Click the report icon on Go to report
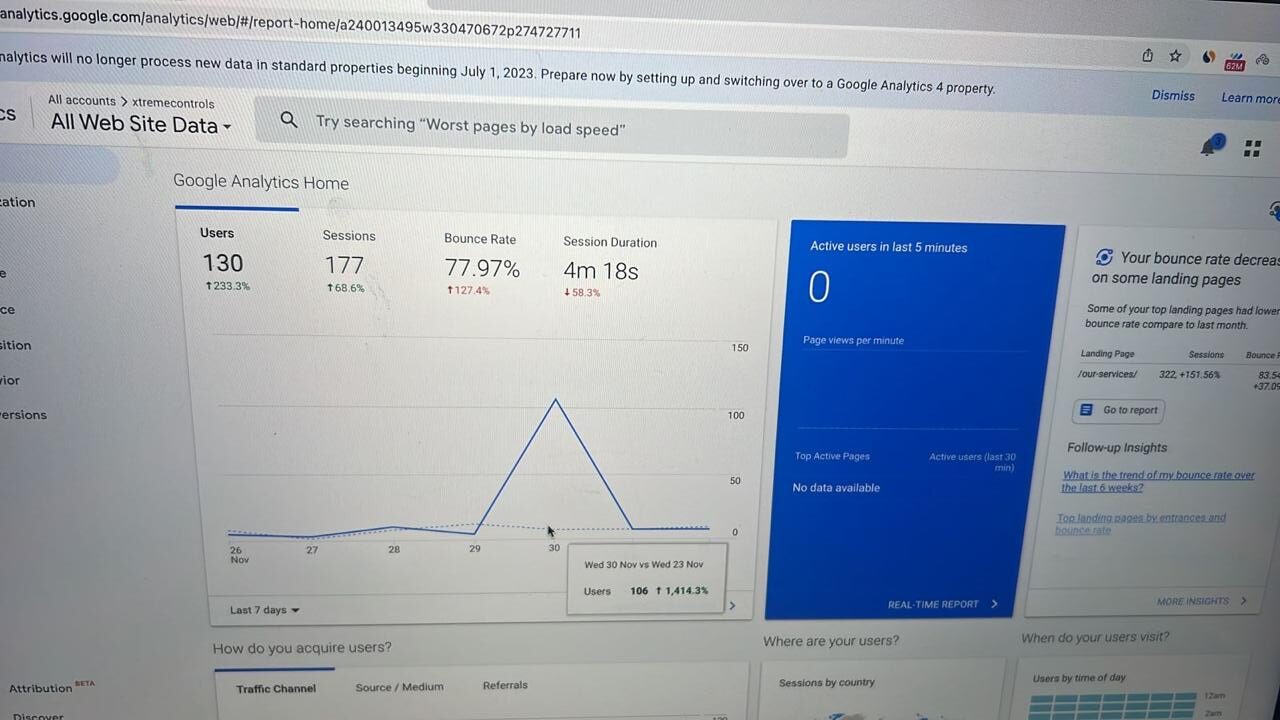This screenshot has height=720, width=1280. point(1086,410)
